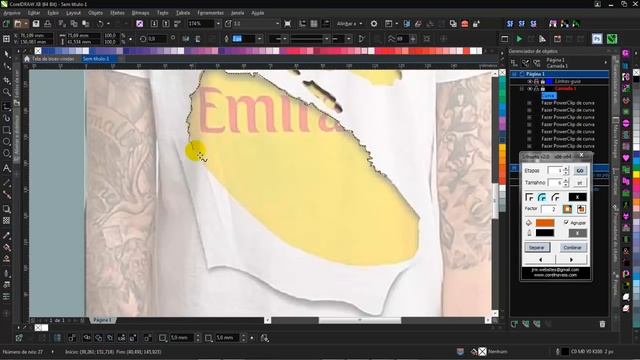
Task: Click the Undo arrow icon
Action: pos(100,24)
